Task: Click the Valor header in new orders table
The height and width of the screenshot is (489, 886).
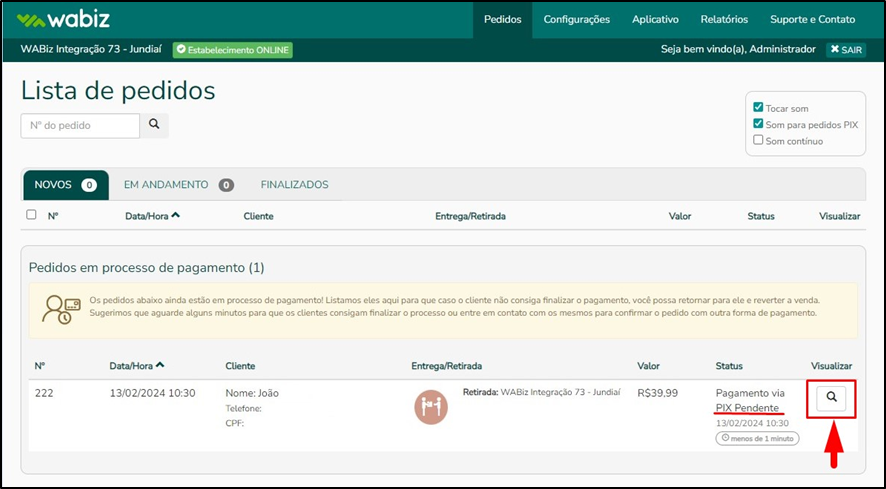Action: tap(680, 216)
